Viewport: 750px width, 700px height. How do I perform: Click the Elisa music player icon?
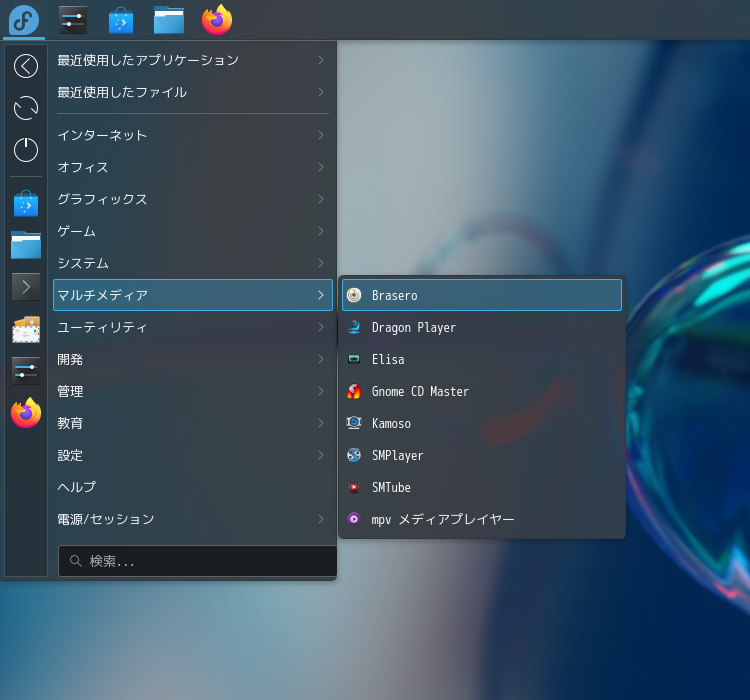pyautogui.click(x=354, y=359)
